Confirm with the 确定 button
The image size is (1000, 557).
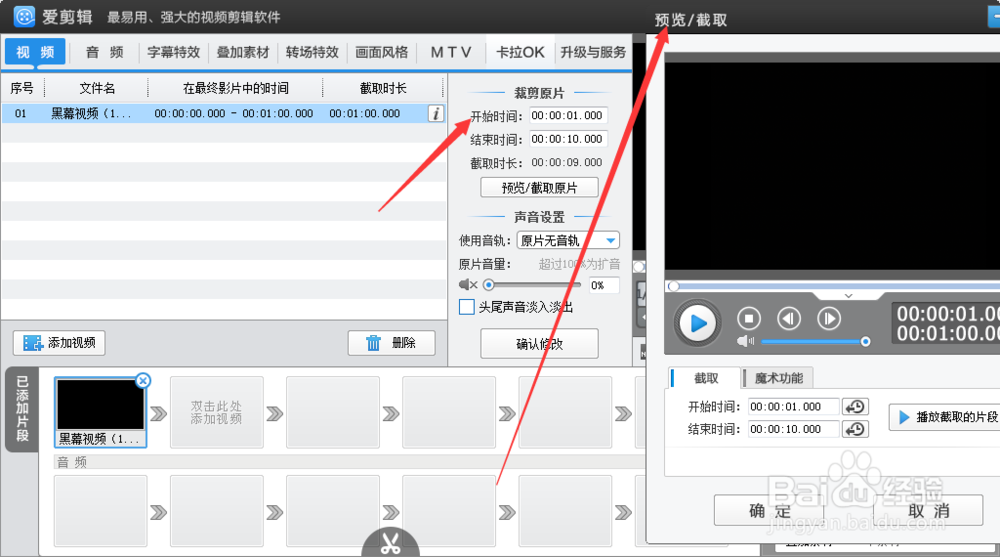pos(769,510)
